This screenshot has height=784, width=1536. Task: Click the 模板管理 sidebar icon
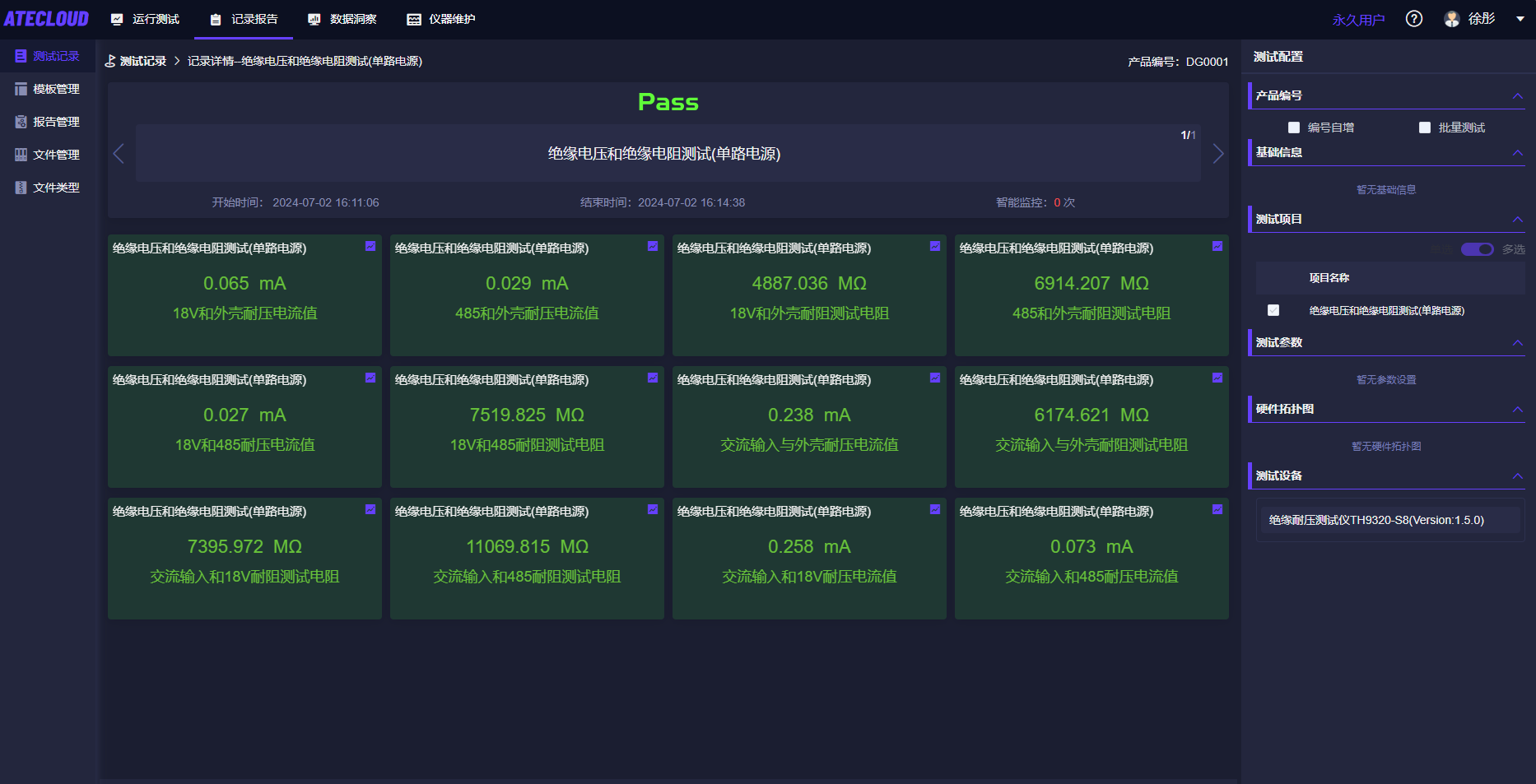[21, 89]
